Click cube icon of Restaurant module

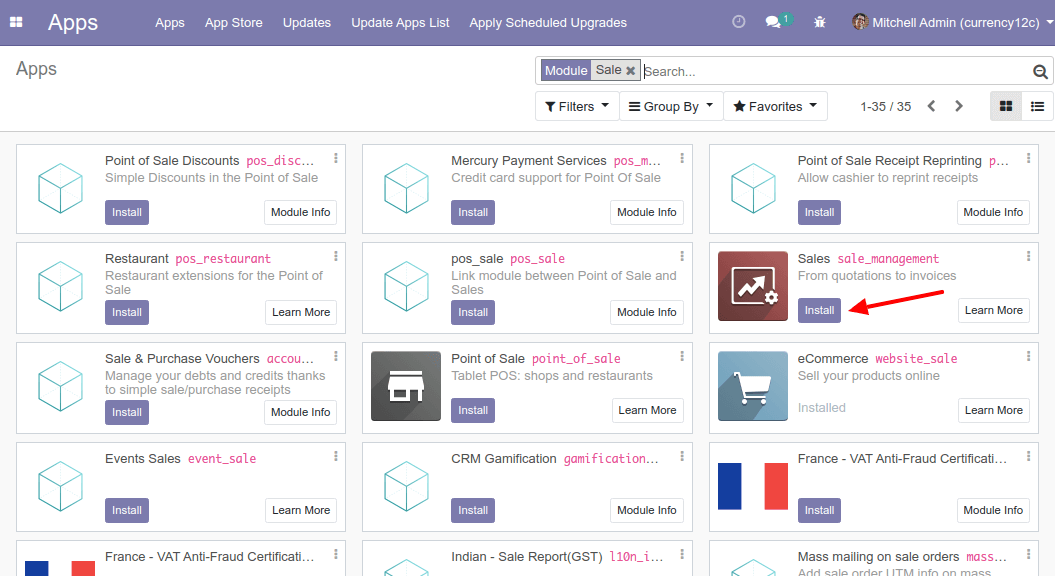61,287
